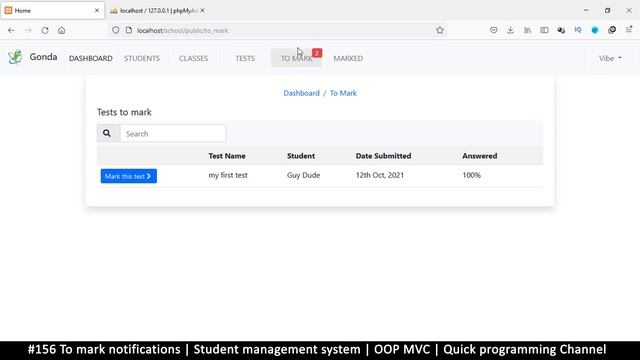Click the shield tracking protection icon
640x360 pixels.
click(x=116, y=30)
